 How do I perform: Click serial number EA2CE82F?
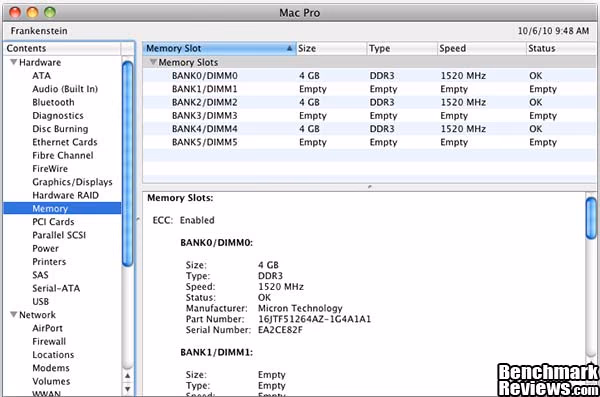click(280, 330)
